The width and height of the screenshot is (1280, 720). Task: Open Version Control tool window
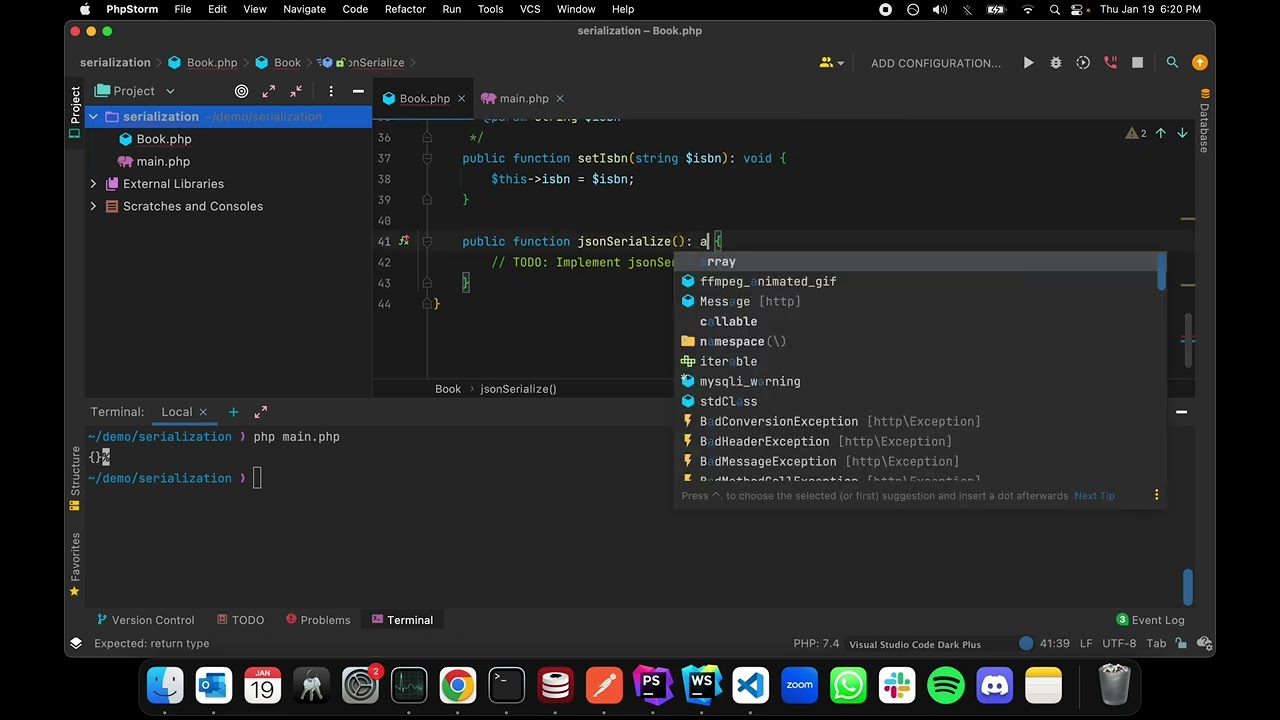pos(145,620)
